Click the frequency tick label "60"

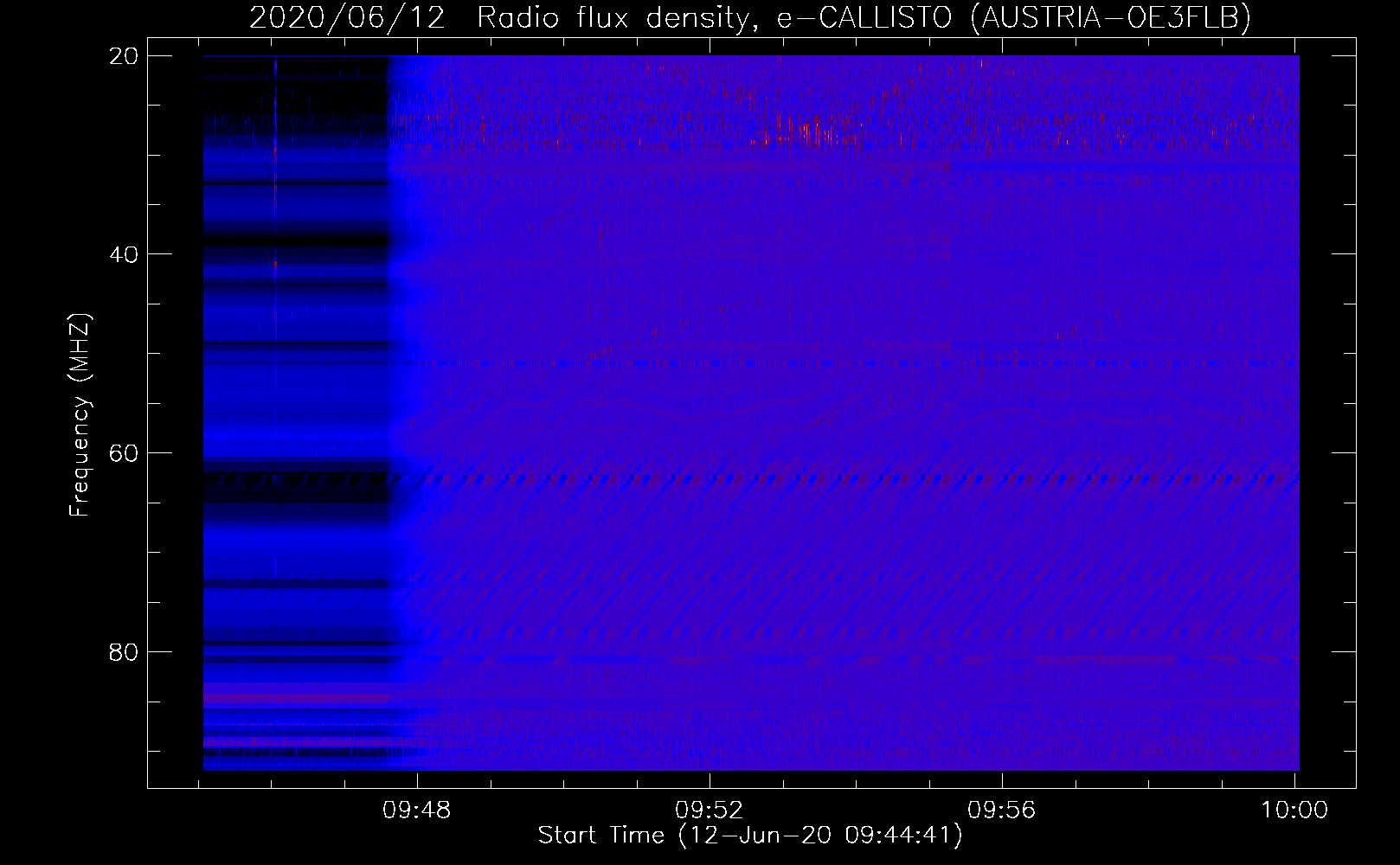coord(123,453)
